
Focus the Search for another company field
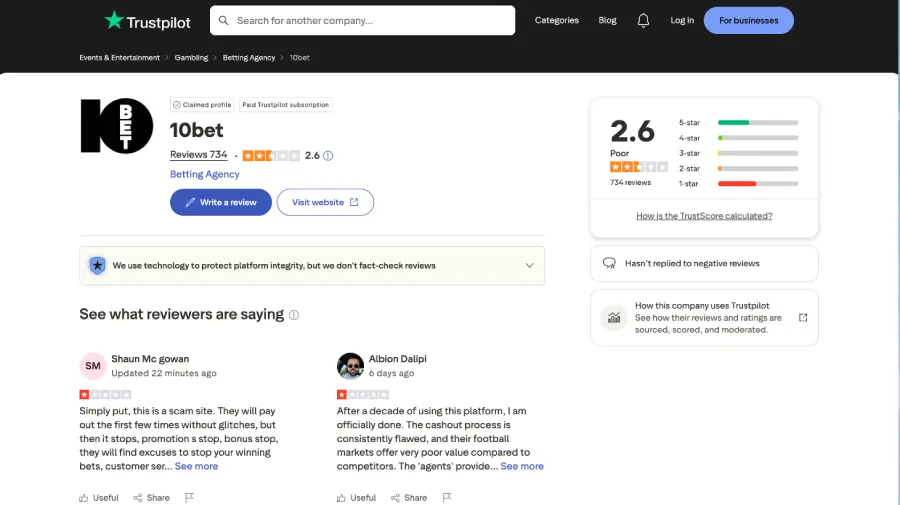pyautogui.click(x=363, y=21)
